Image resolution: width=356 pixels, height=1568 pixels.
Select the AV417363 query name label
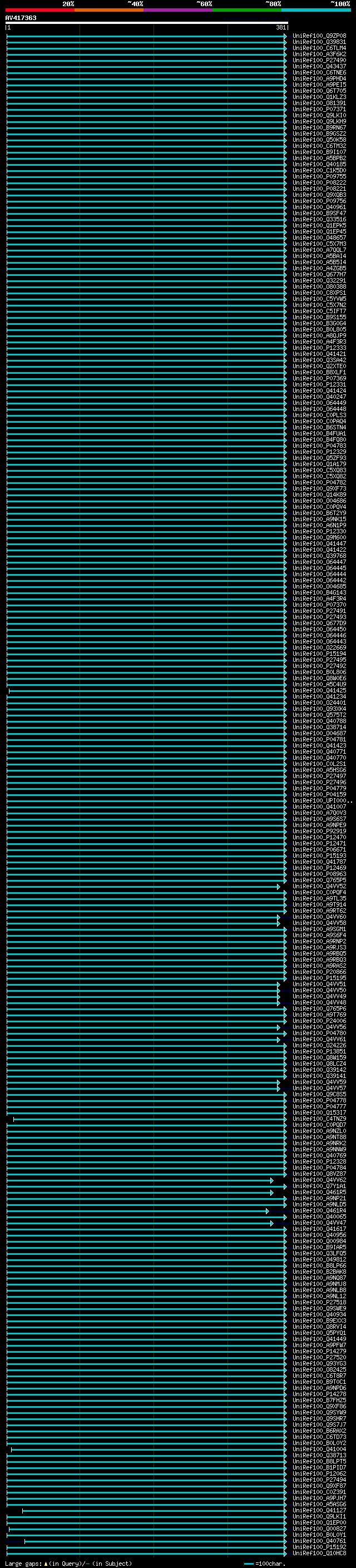click(x=21, y=18)
